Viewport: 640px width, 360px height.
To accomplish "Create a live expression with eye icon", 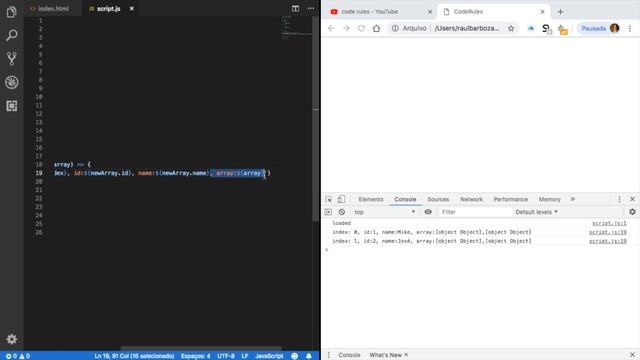I will click(x=428, y=212).
